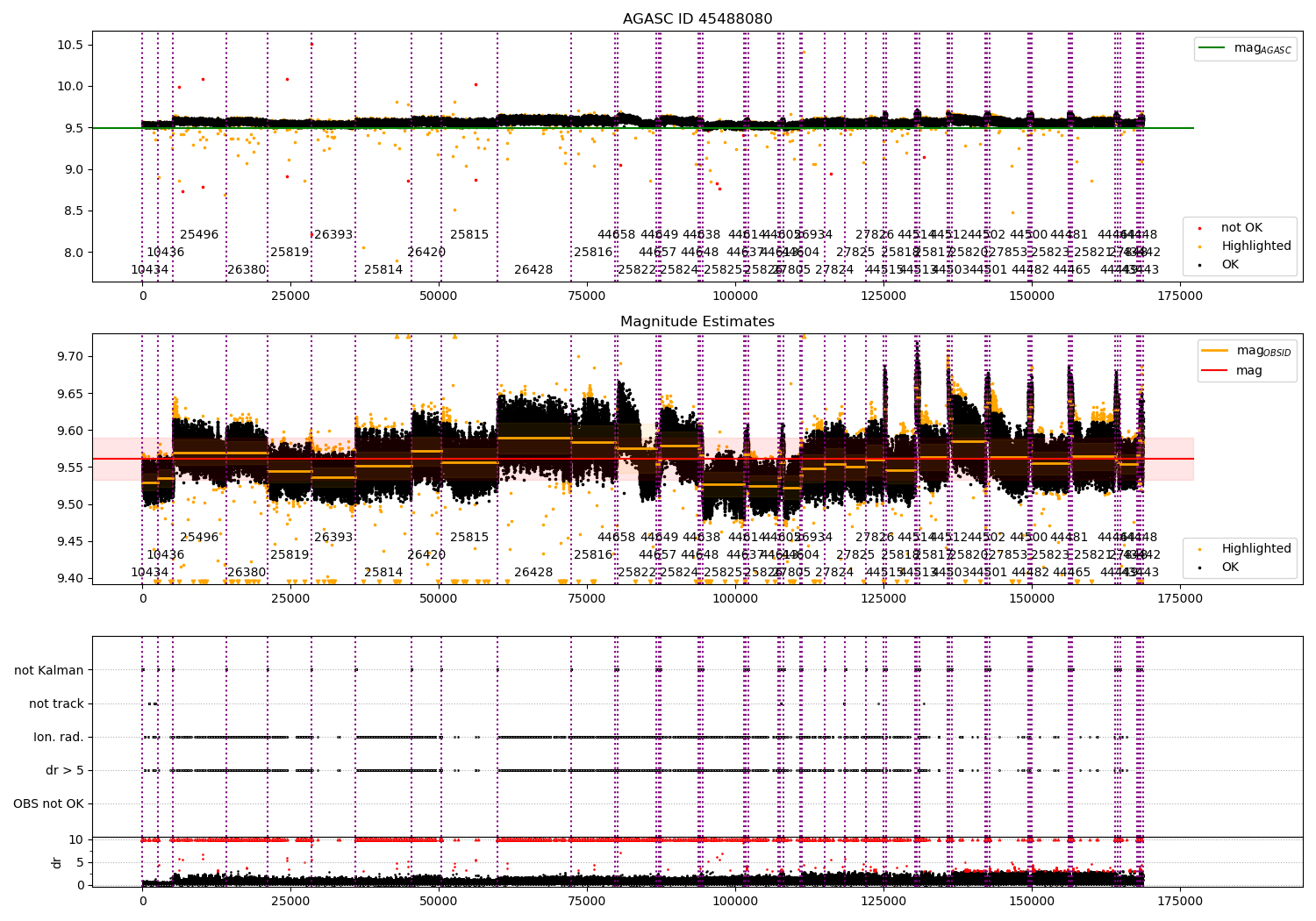Screen dimensions: 1316x921
Task: Click obsid label 25819 in the top panel
Action: 290,253
